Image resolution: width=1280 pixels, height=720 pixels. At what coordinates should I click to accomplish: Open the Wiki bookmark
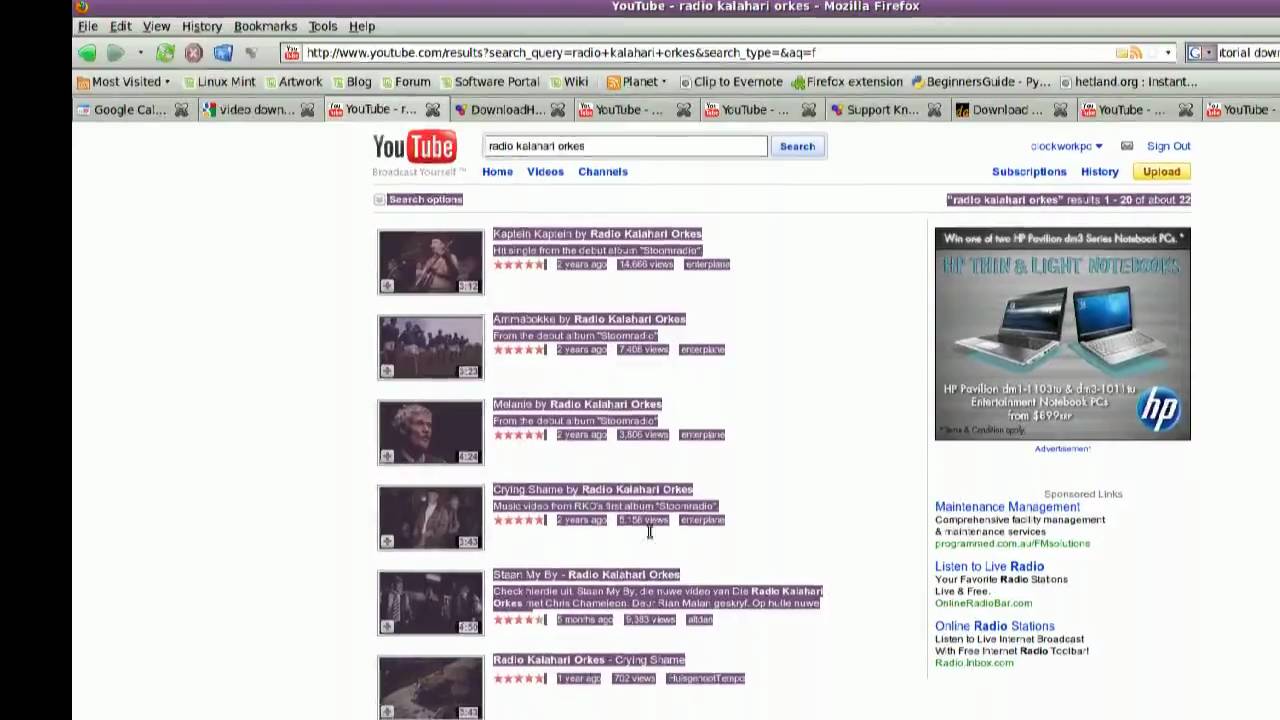pos(568,82)
